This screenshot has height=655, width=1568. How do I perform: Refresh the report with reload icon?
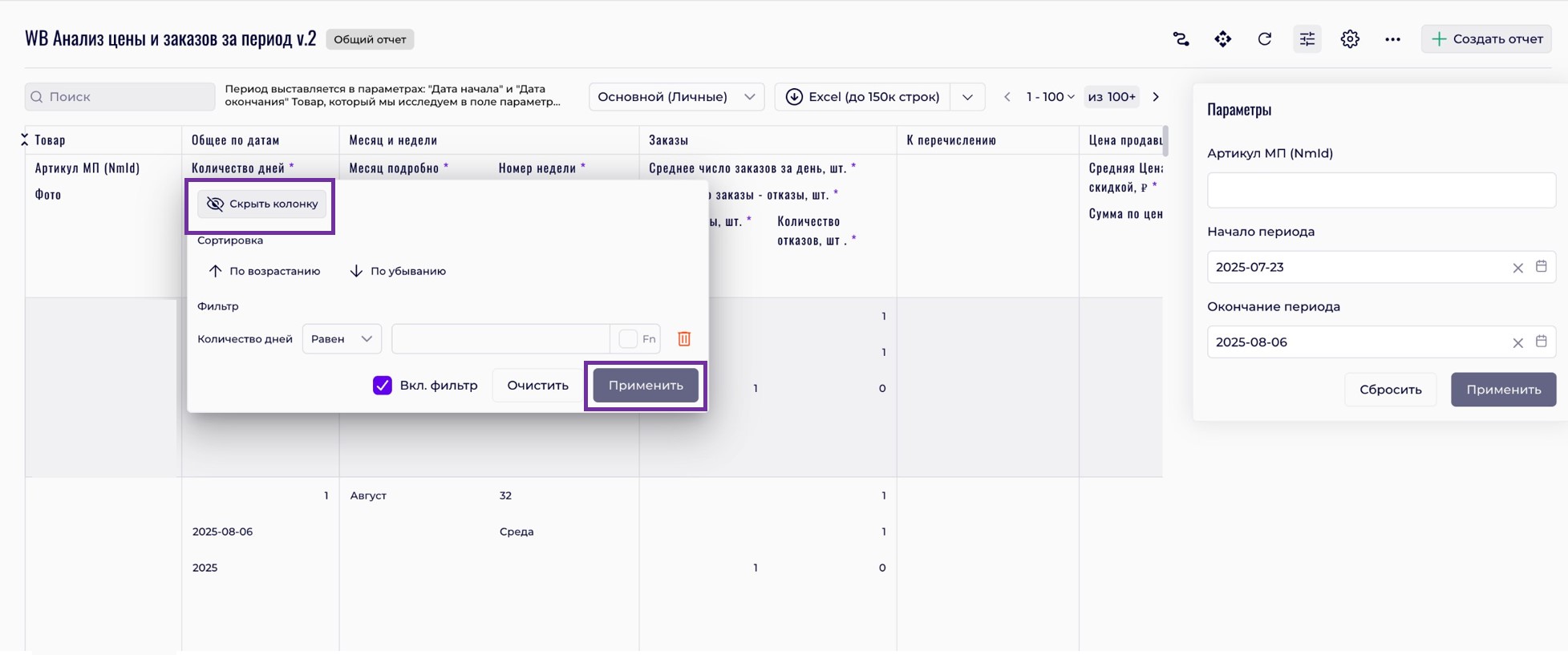tap(1265, 39)
